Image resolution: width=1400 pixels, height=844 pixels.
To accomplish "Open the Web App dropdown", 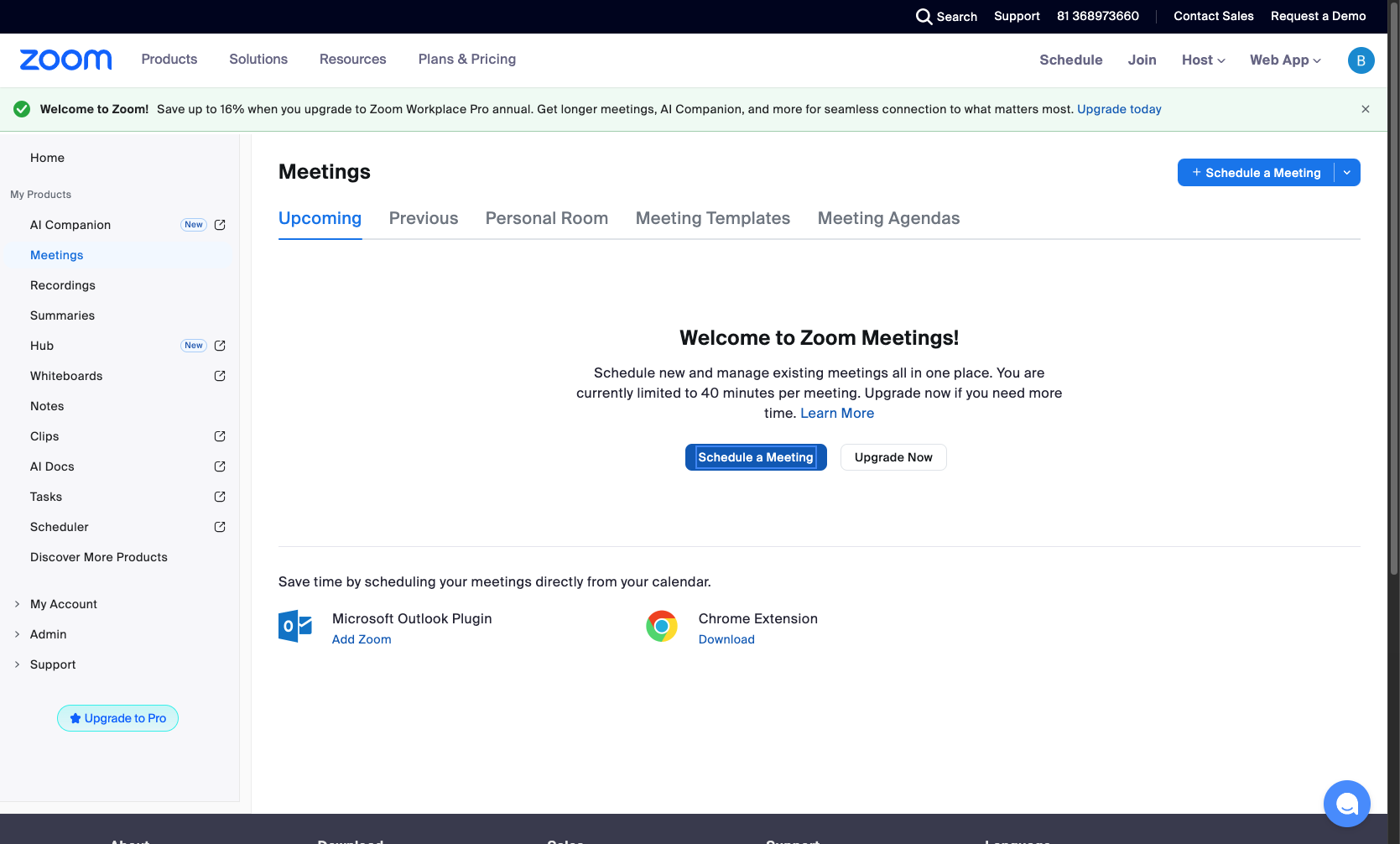I will coord(1285,60).
